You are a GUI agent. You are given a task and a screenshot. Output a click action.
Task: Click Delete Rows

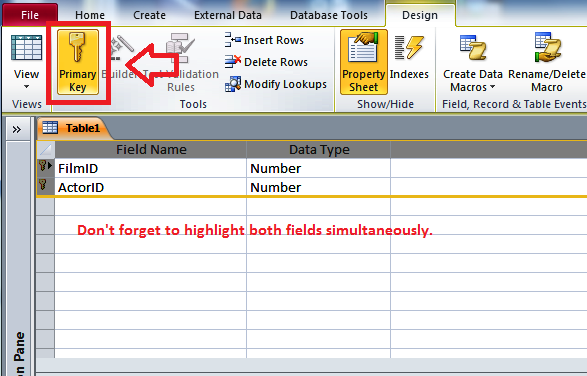pyautogui.click(x=266, y=62)
